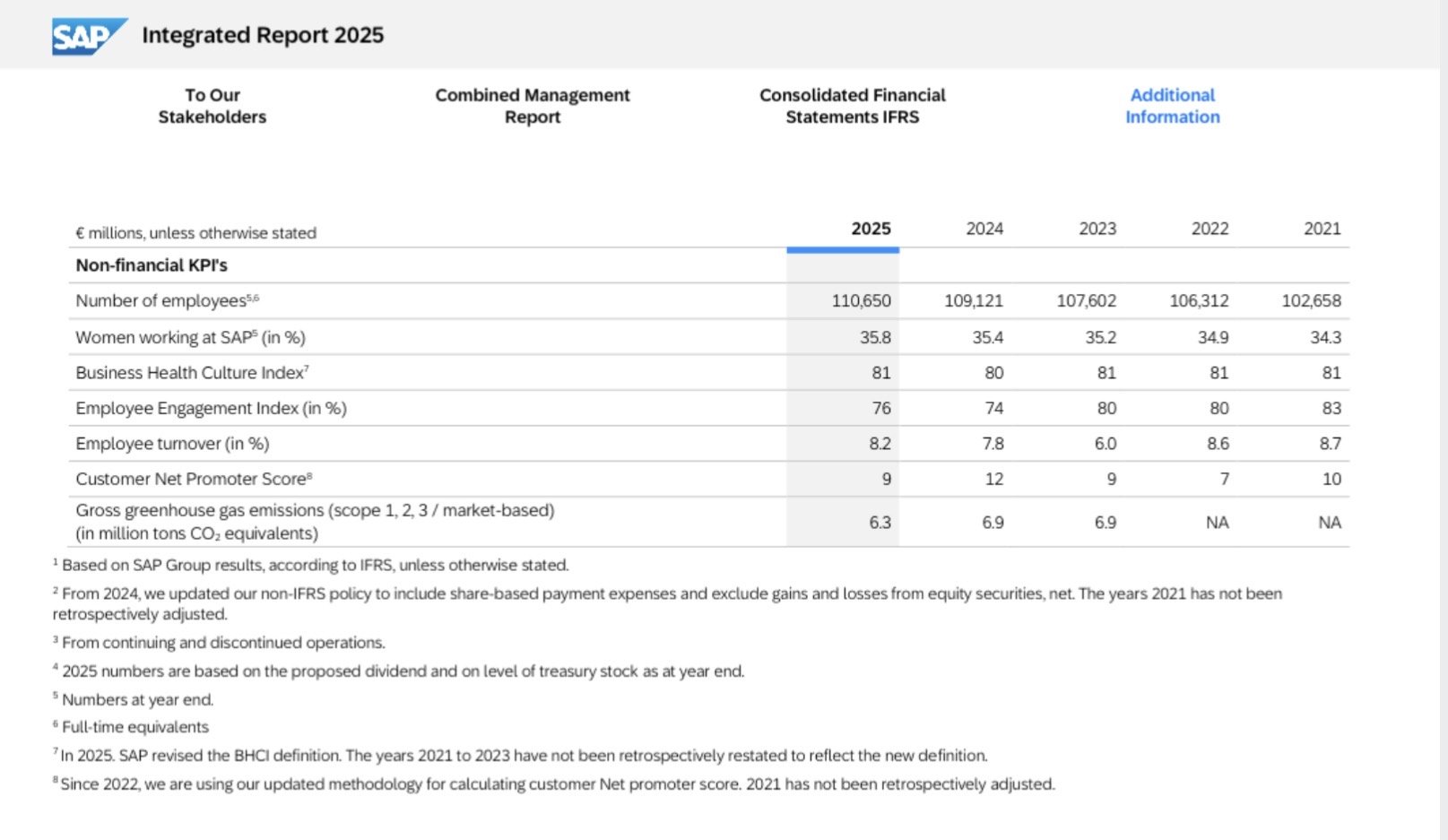Screen dimensions: 1448x840
Task: Select the Additional Information tab
Action: pyautogui.click(x=1173, y=106)
